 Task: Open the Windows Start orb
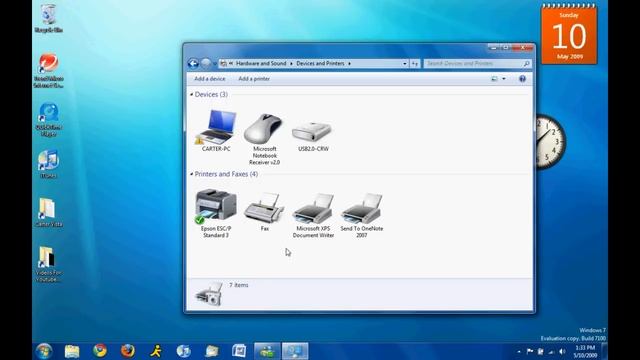pos(44,351)
